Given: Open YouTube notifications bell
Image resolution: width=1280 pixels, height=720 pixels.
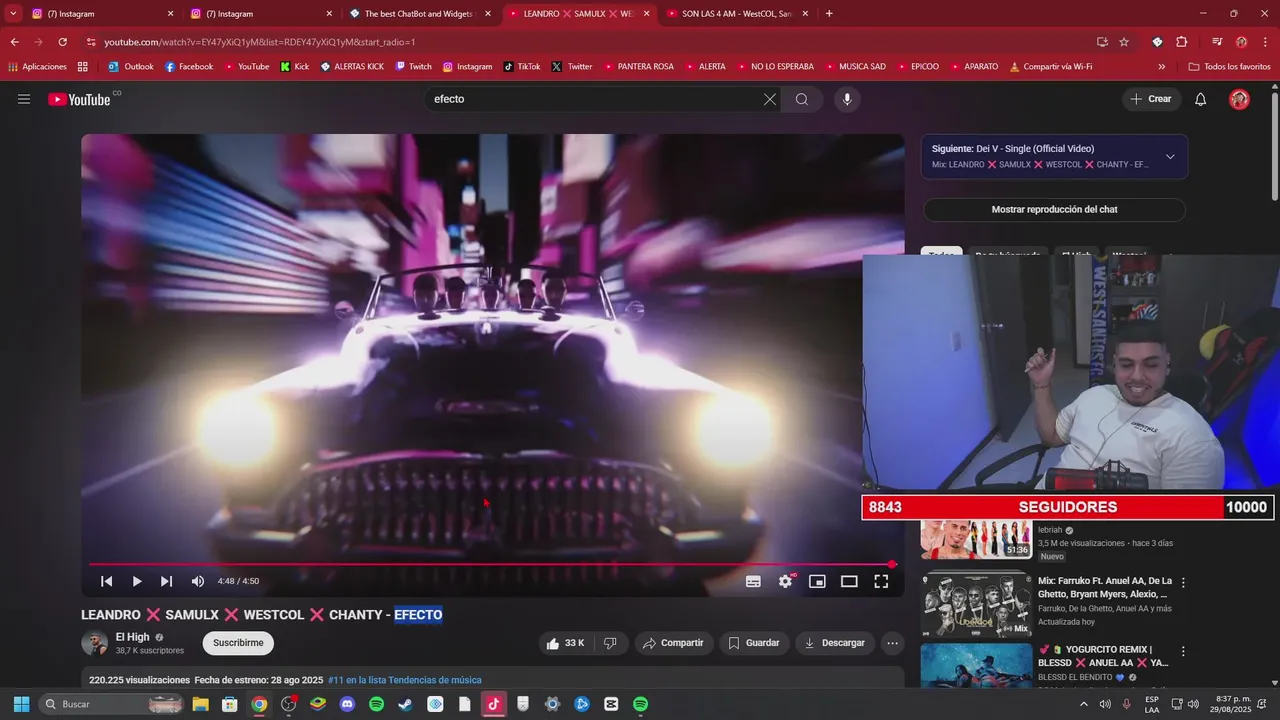Looking at the screenshot, I should click(x=1201, y=99).
